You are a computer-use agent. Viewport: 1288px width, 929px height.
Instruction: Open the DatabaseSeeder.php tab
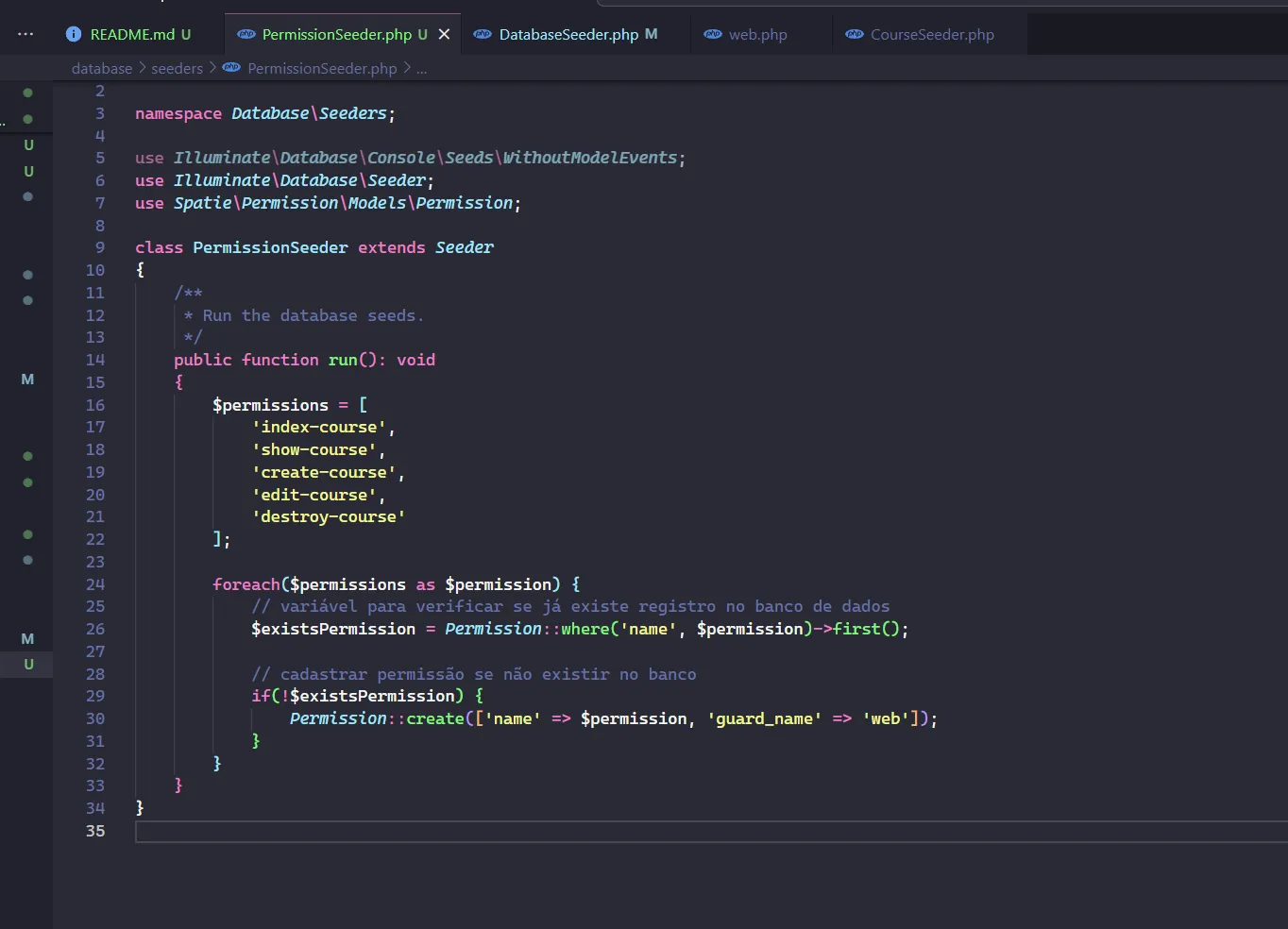[568, 34]
